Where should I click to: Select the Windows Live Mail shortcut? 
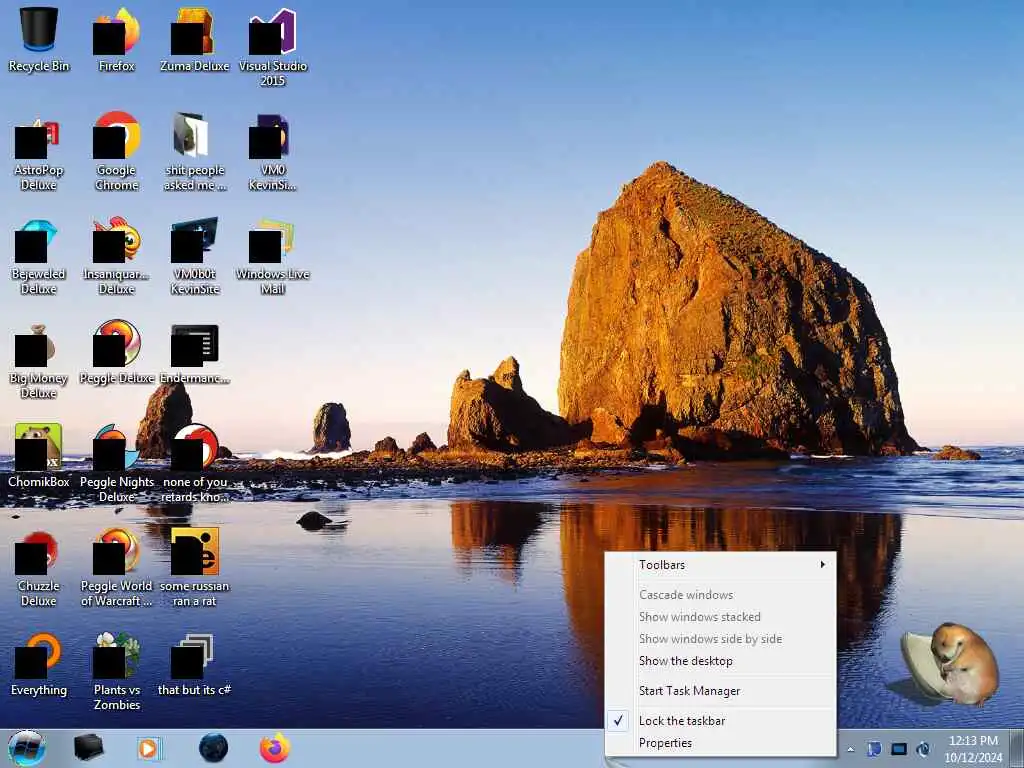(x=273, y=256)
